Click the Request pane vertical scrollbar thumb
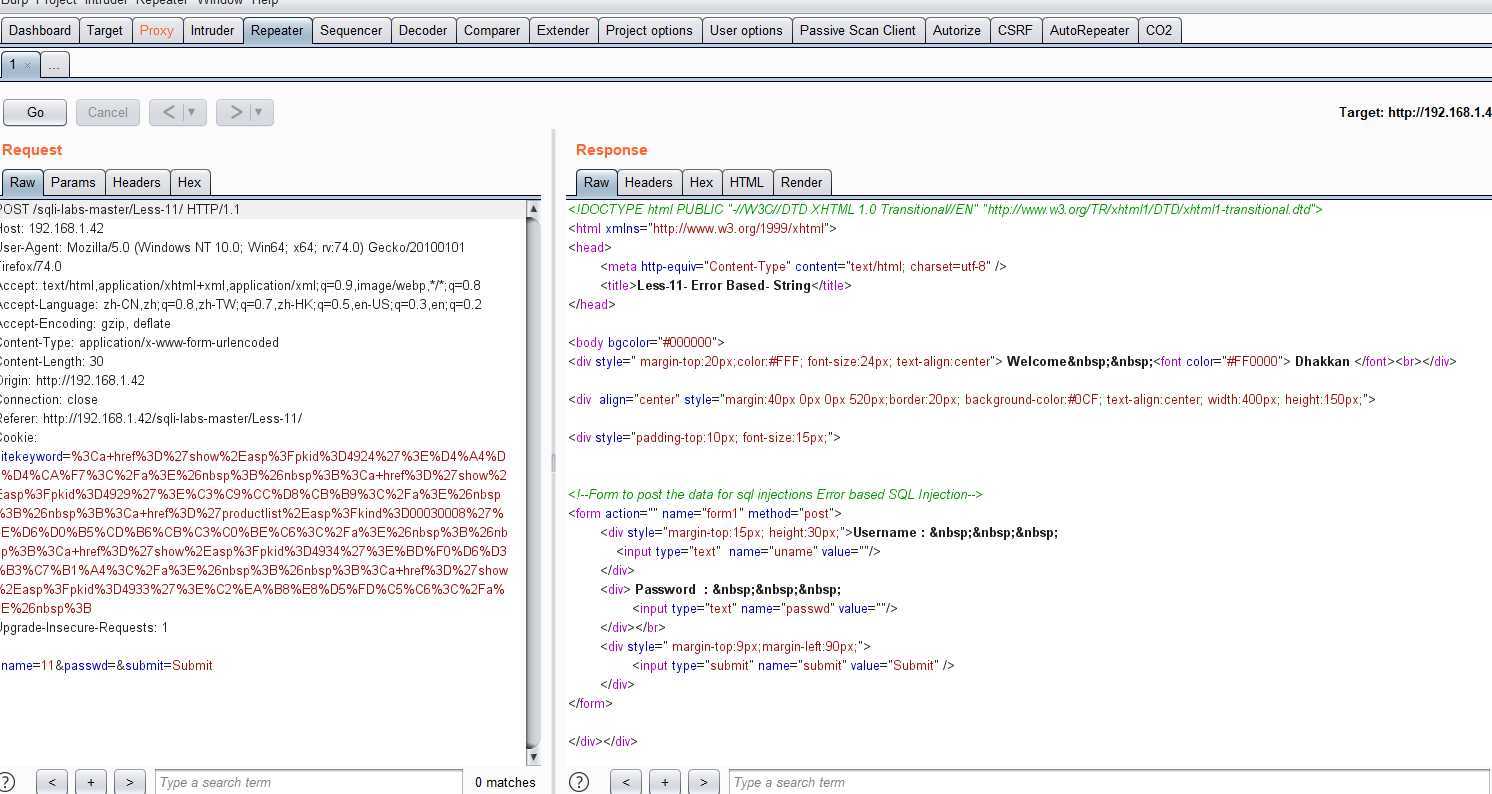 533,482
